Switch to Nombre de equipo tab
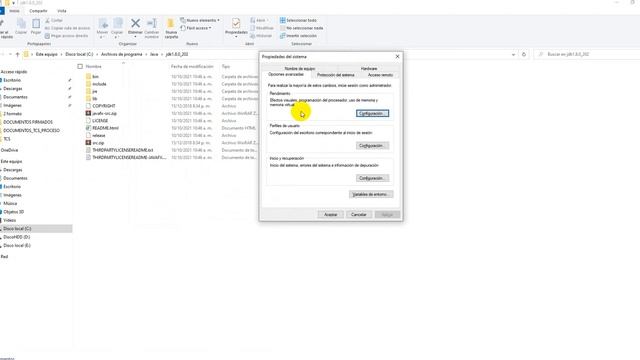Viewport: 640px width, 360px height. point(300,69)
